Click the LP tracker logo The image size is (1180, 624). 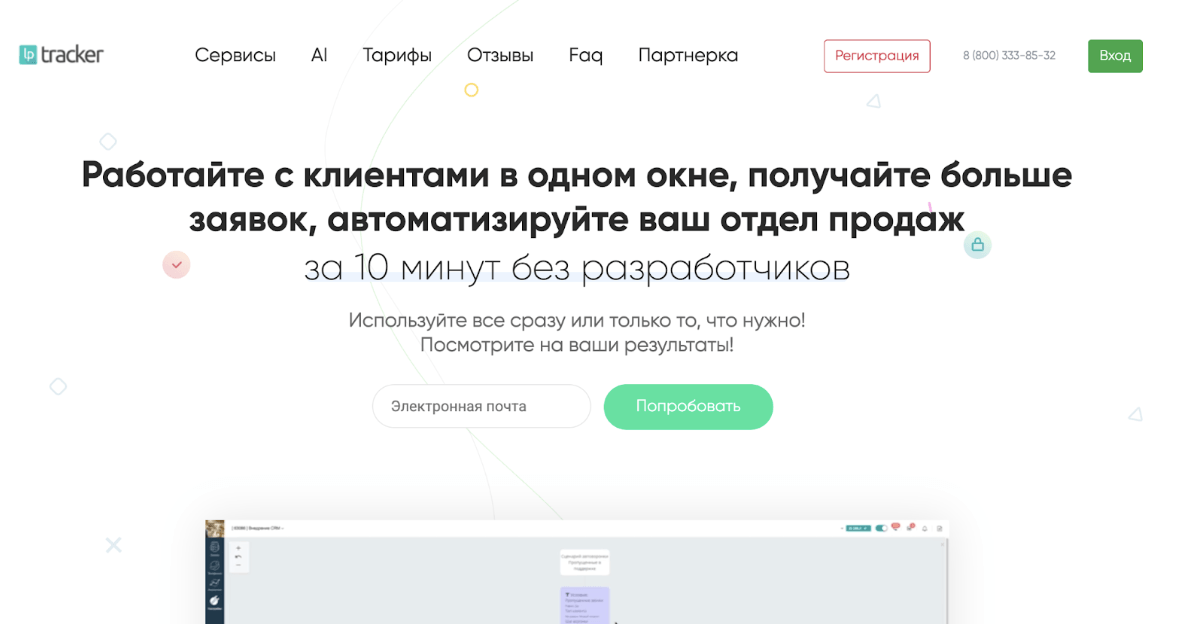point(61,55)
